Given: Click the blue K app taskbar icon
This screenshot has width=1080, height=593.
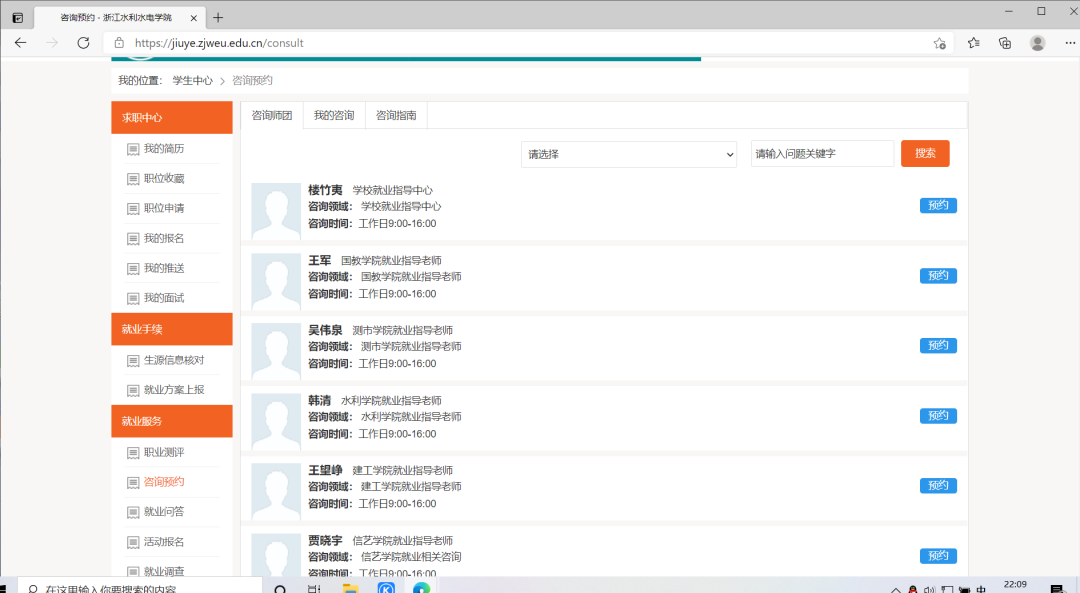Looking at the screenshot, I should (x=386, y=588).
